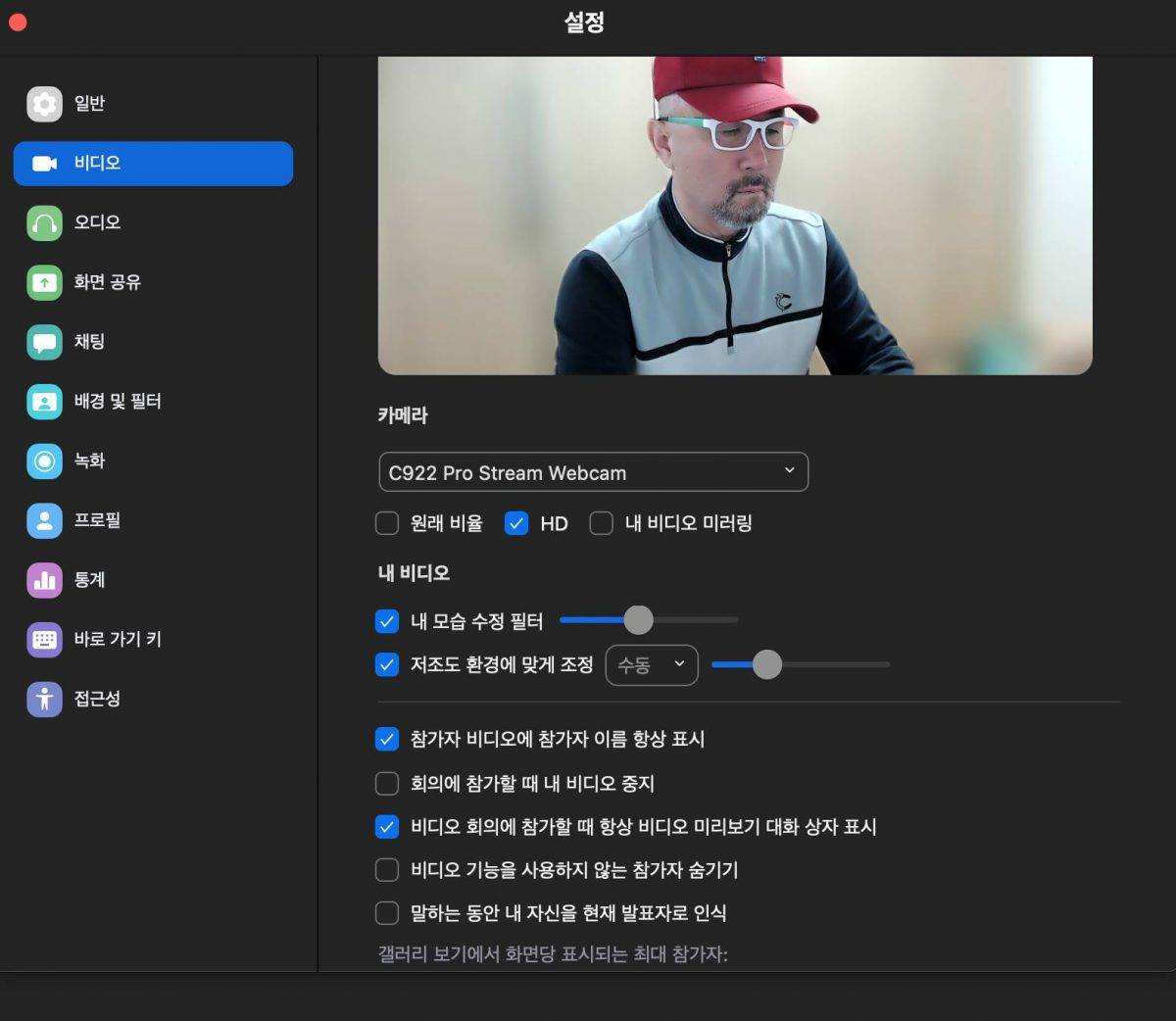The height and width of the screenshot is (1021, 1176).
Task: Show the 통계 statistics chart icon
Action: [x=44, y=580]
